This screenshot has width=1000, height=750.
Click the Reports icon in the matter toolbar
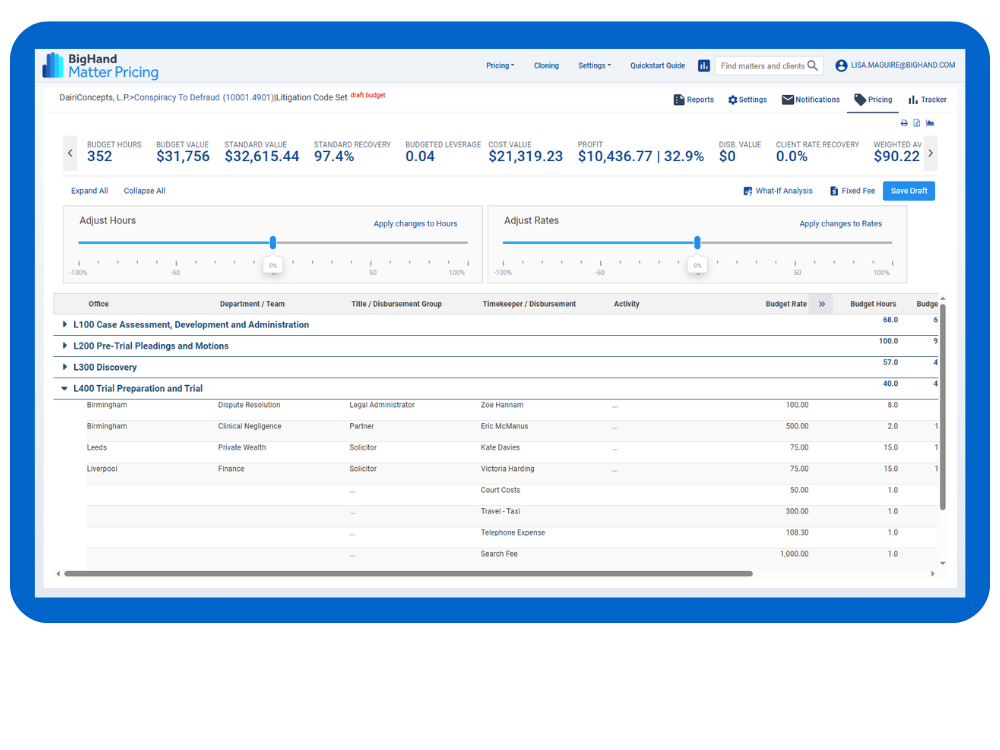[693, 99]
